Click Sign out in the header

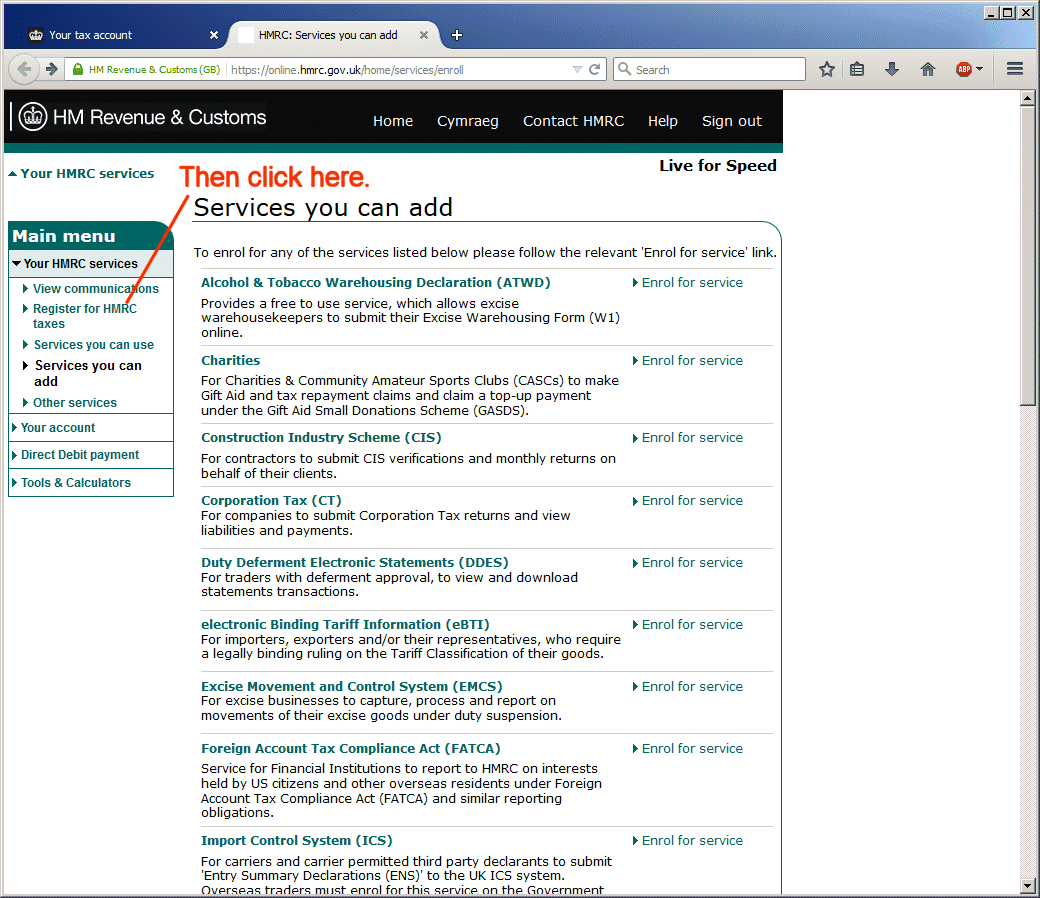[x=732, y=121]
